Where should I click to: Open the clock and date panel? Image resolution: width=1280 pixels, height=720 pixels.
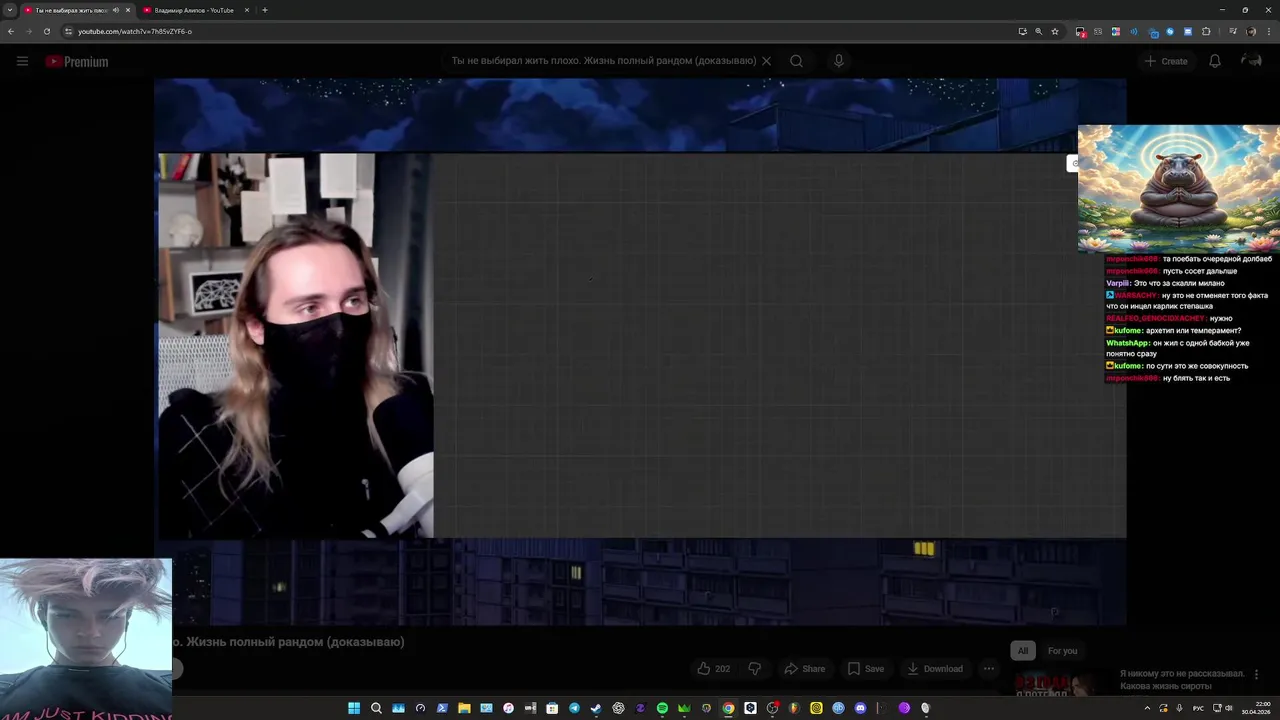tap(1255, 708)
